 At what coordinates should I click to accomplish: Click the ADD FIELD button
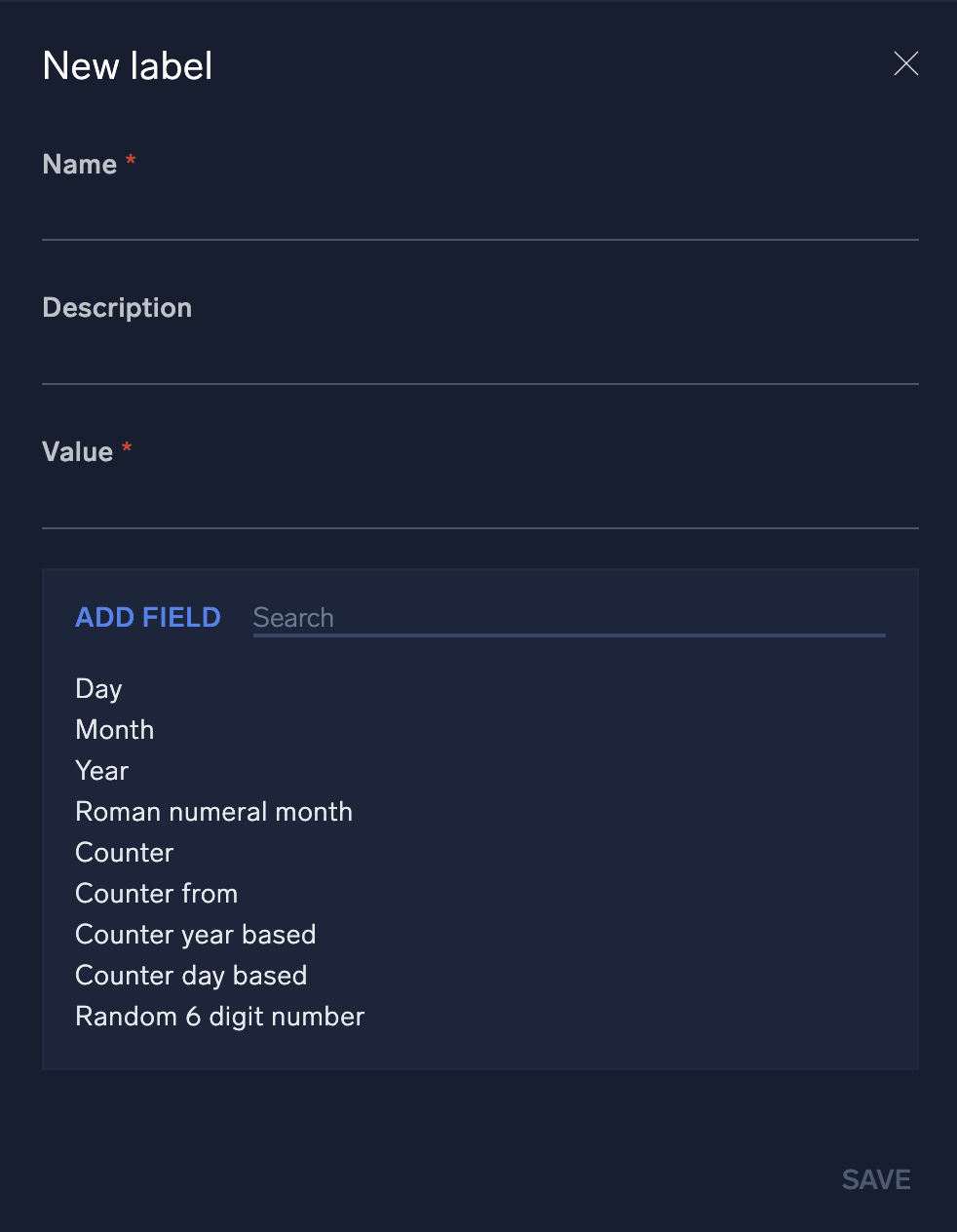pyautogui.click(x=147, y=617)
